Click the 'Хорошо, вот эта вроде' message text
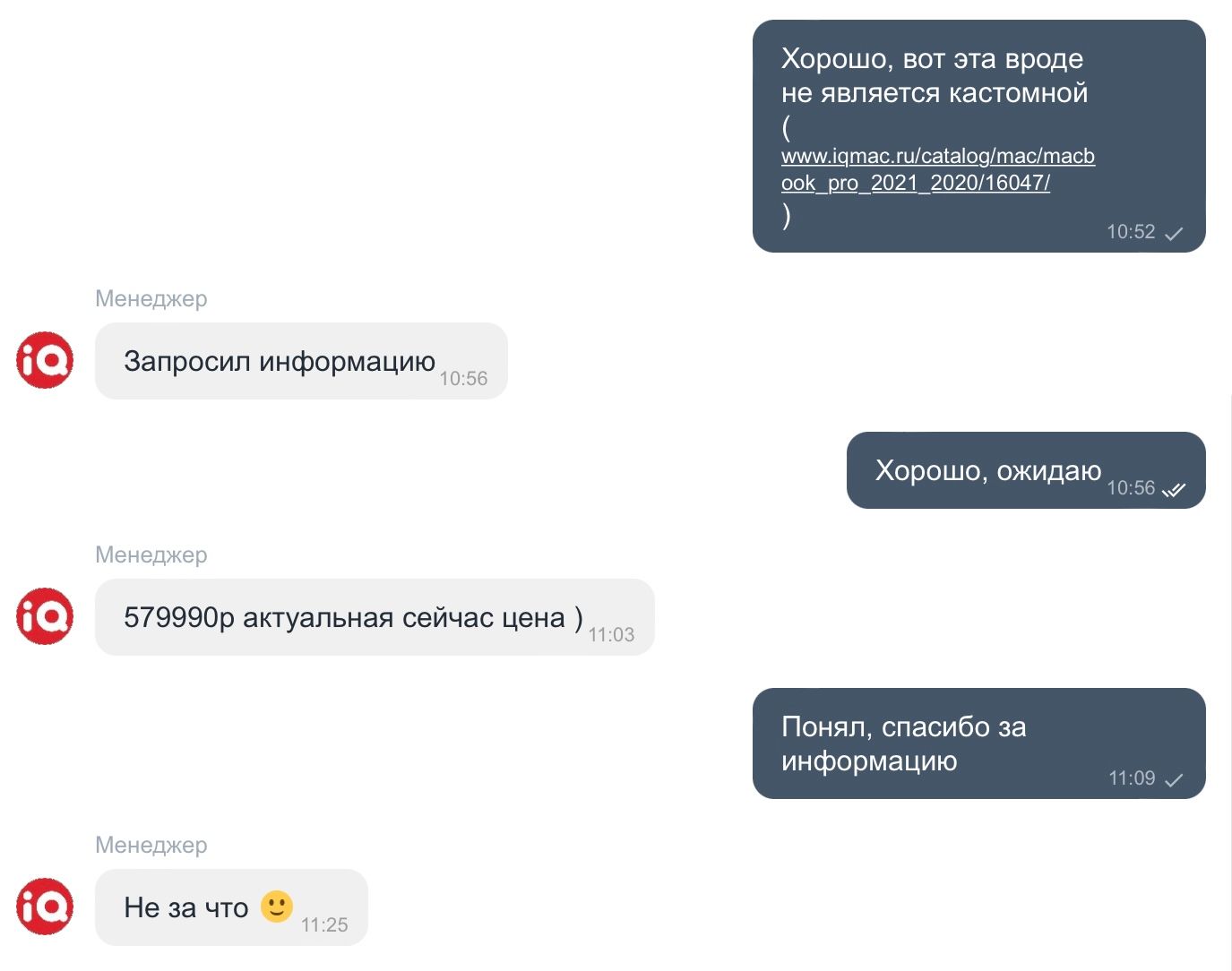 click(x=932, y=58)
